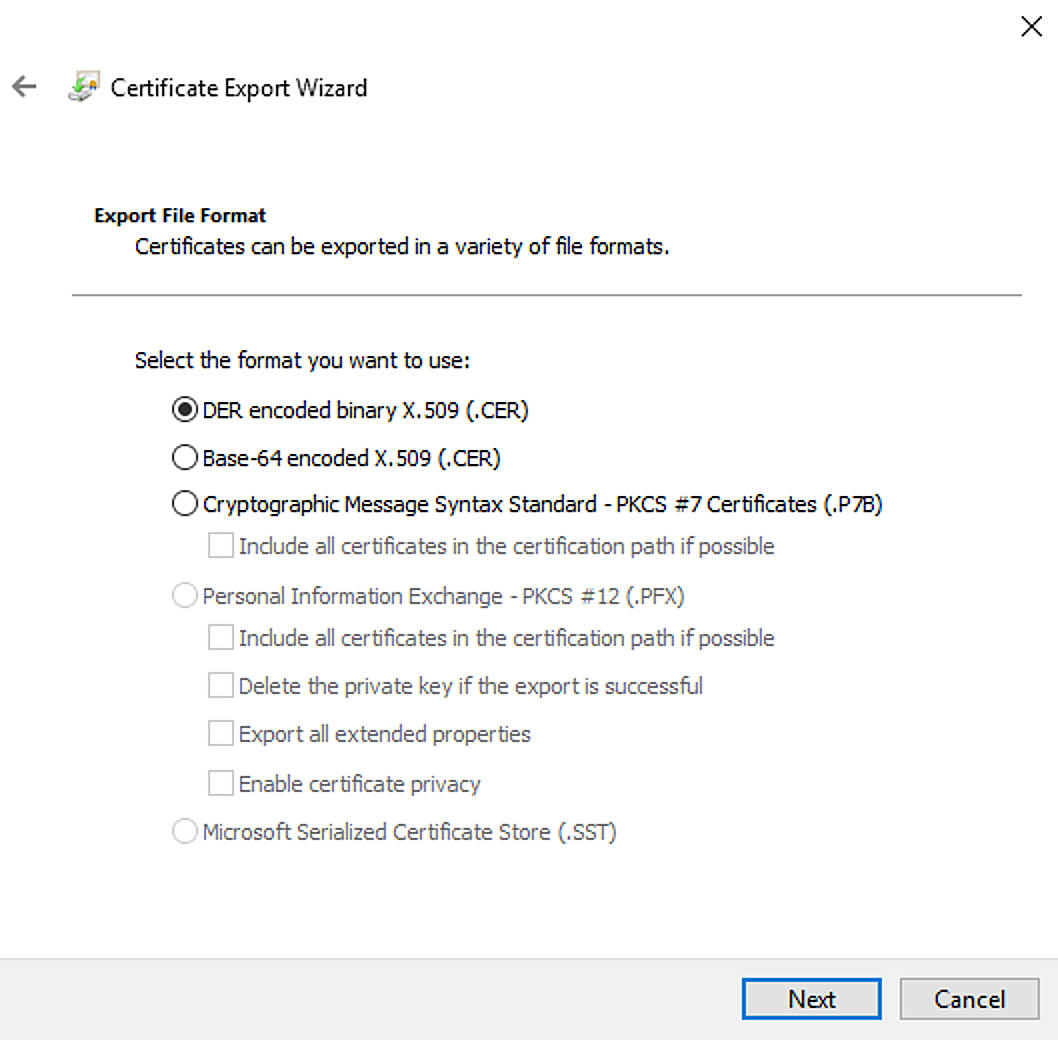Select Microsoft Serialized Certificate Store (.SST)

coord(184,832)
